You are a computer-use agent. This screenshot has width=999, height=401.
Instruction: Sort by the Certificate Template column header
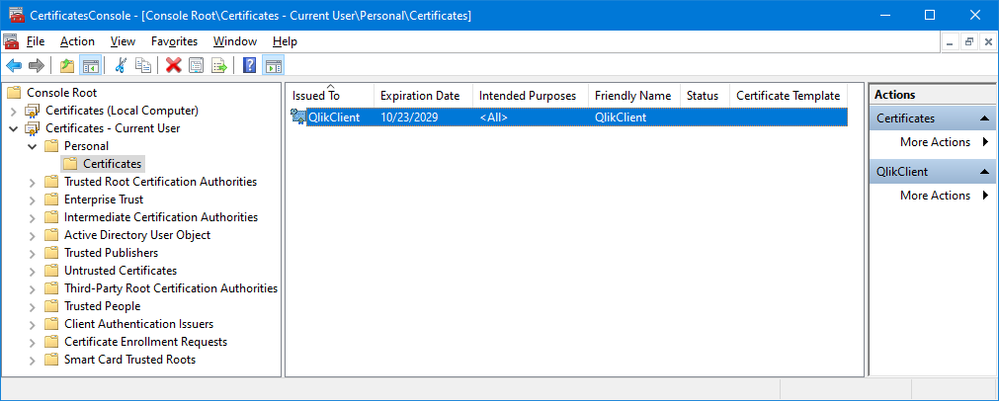point(788,96)
